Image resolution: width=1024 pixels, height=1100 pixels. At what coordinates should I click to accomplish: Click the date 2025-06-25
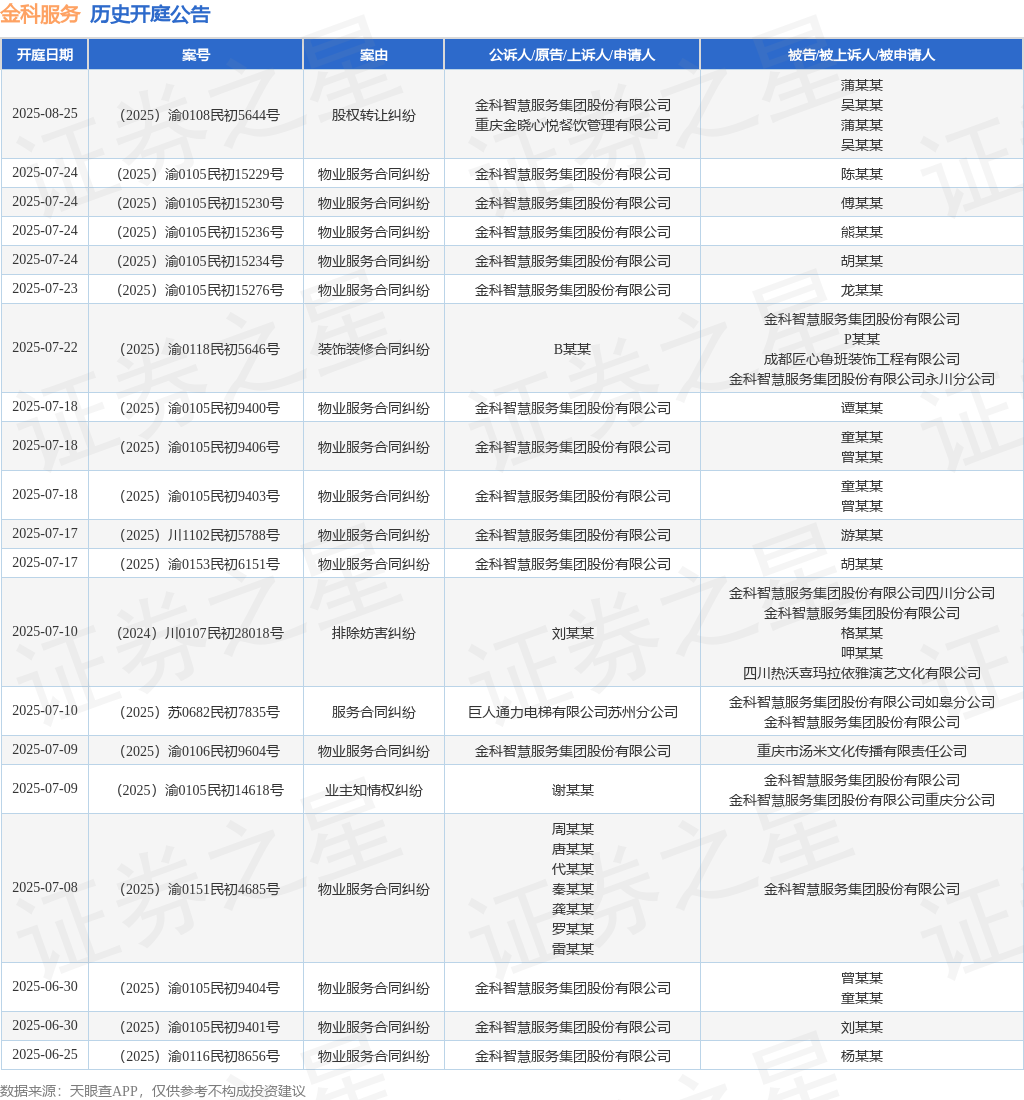point(45,1054)
